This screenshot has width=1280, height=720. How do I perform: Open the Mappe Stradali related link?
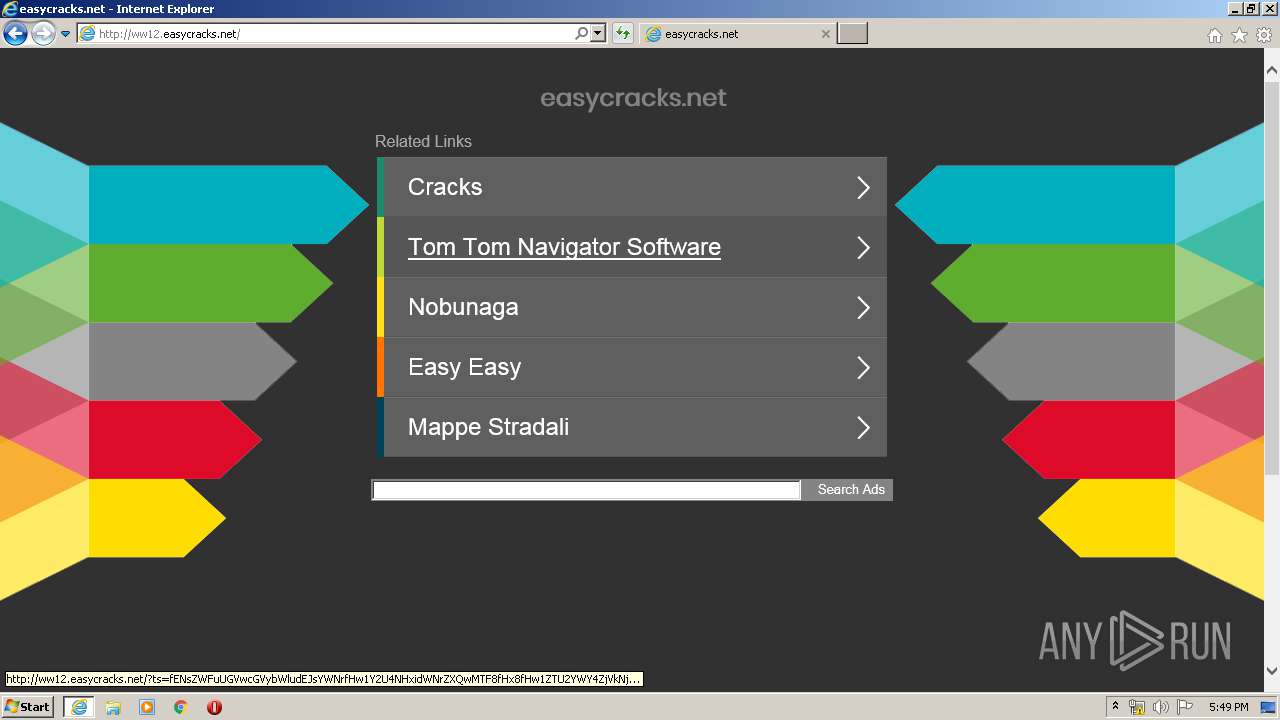pyautogui.click(x=488, y=427)
